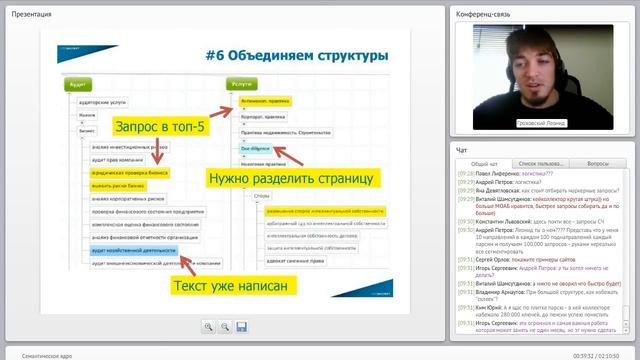The image size is (640, 360).
Task: Zoom in on the presentation slide
Action: (209, 327)
